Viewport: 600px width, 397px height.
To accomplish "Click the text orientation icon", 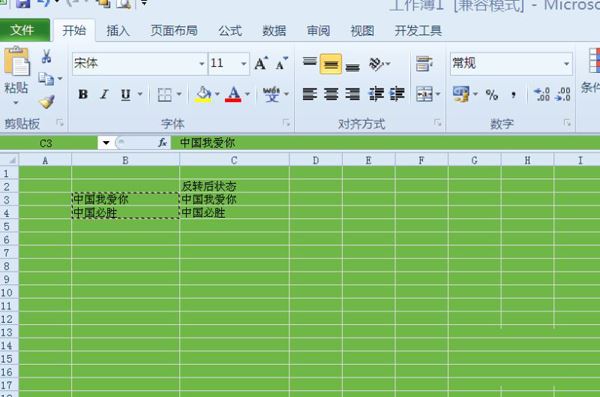I will (x=376, y=64).
